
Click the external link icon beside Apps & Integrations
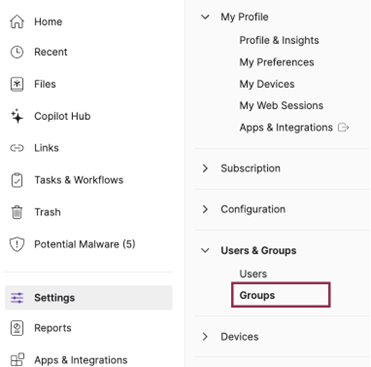(x=343, y=127)
